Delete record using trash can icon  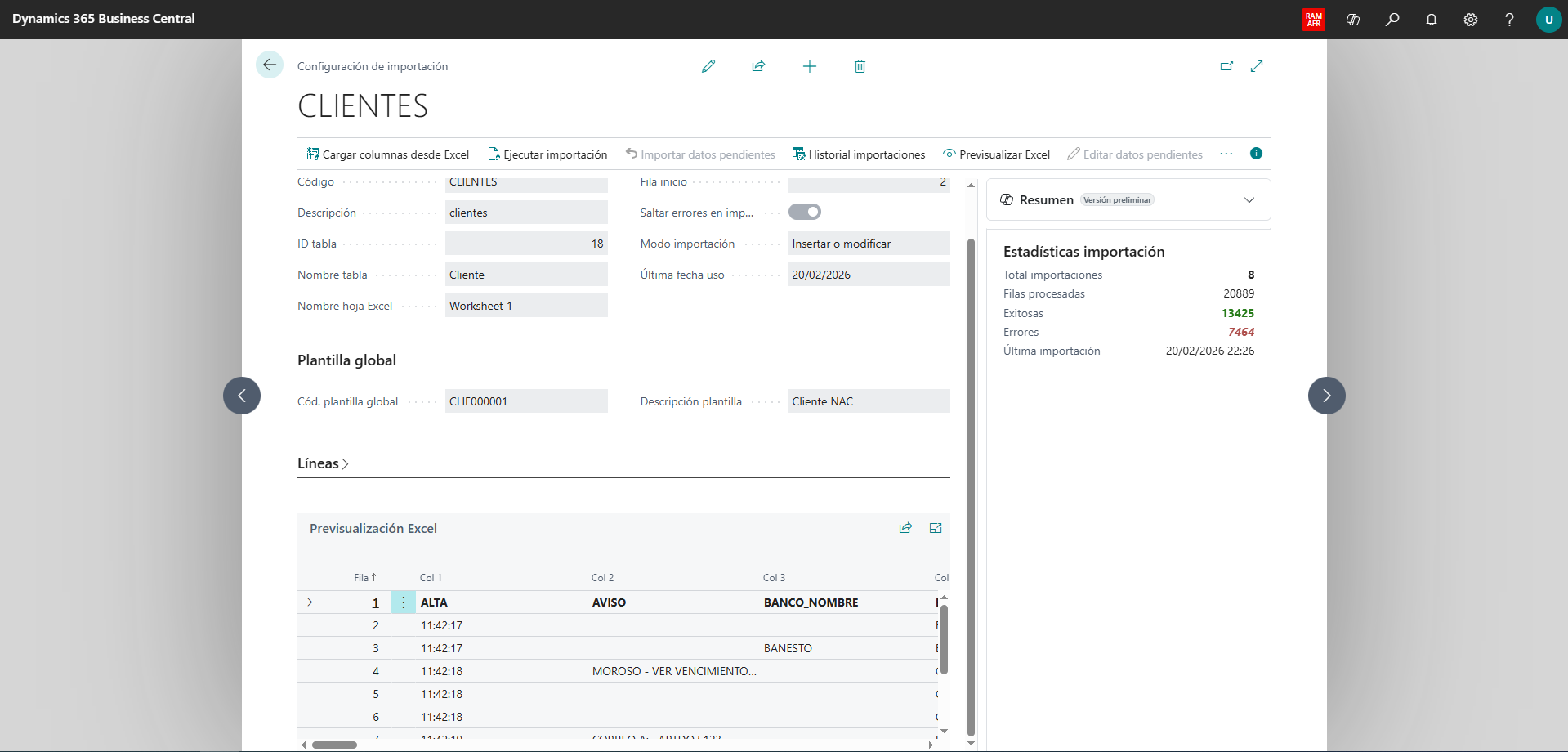[860, 66]
